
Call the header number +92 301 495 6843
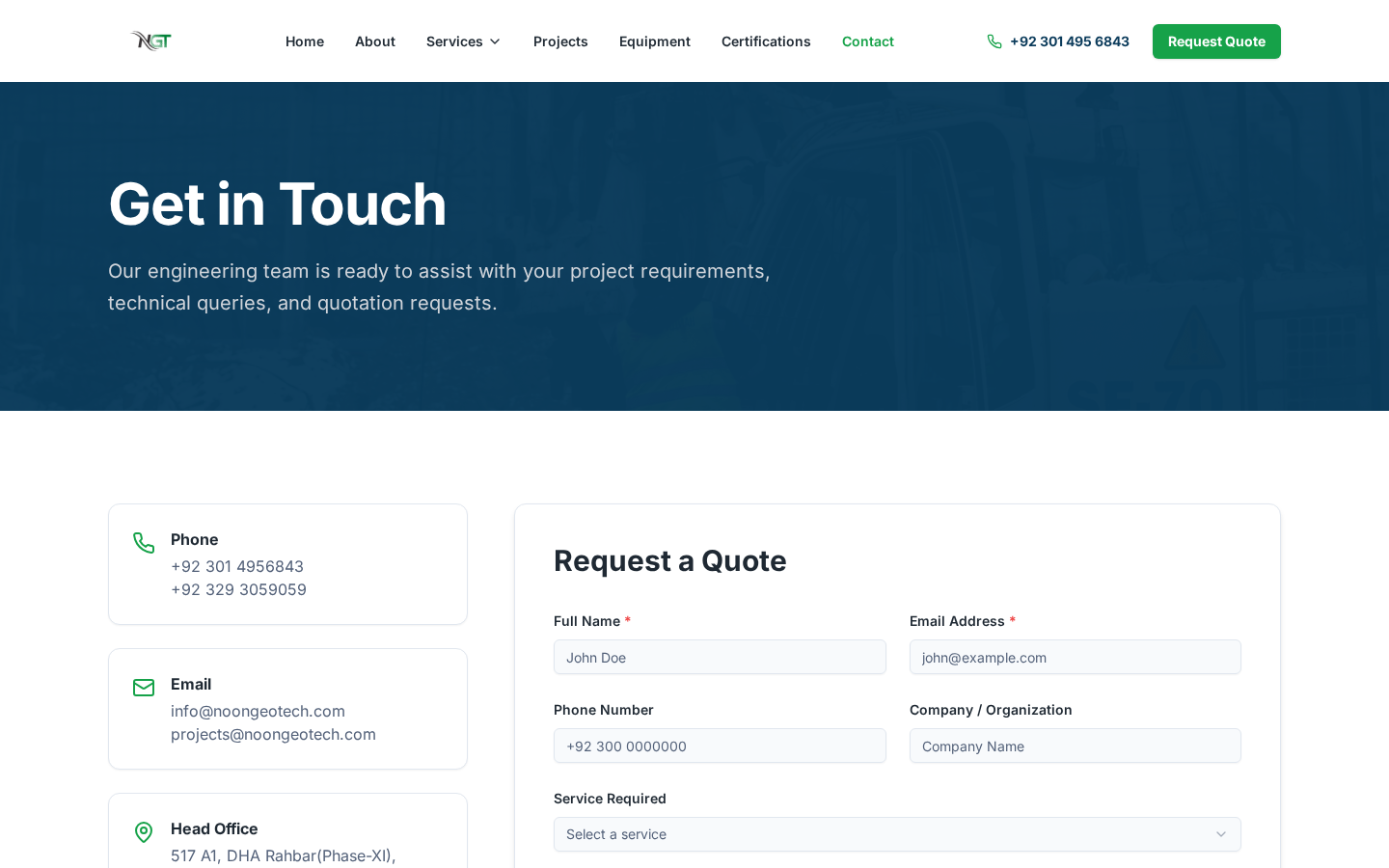click(x=1070, y=41)
